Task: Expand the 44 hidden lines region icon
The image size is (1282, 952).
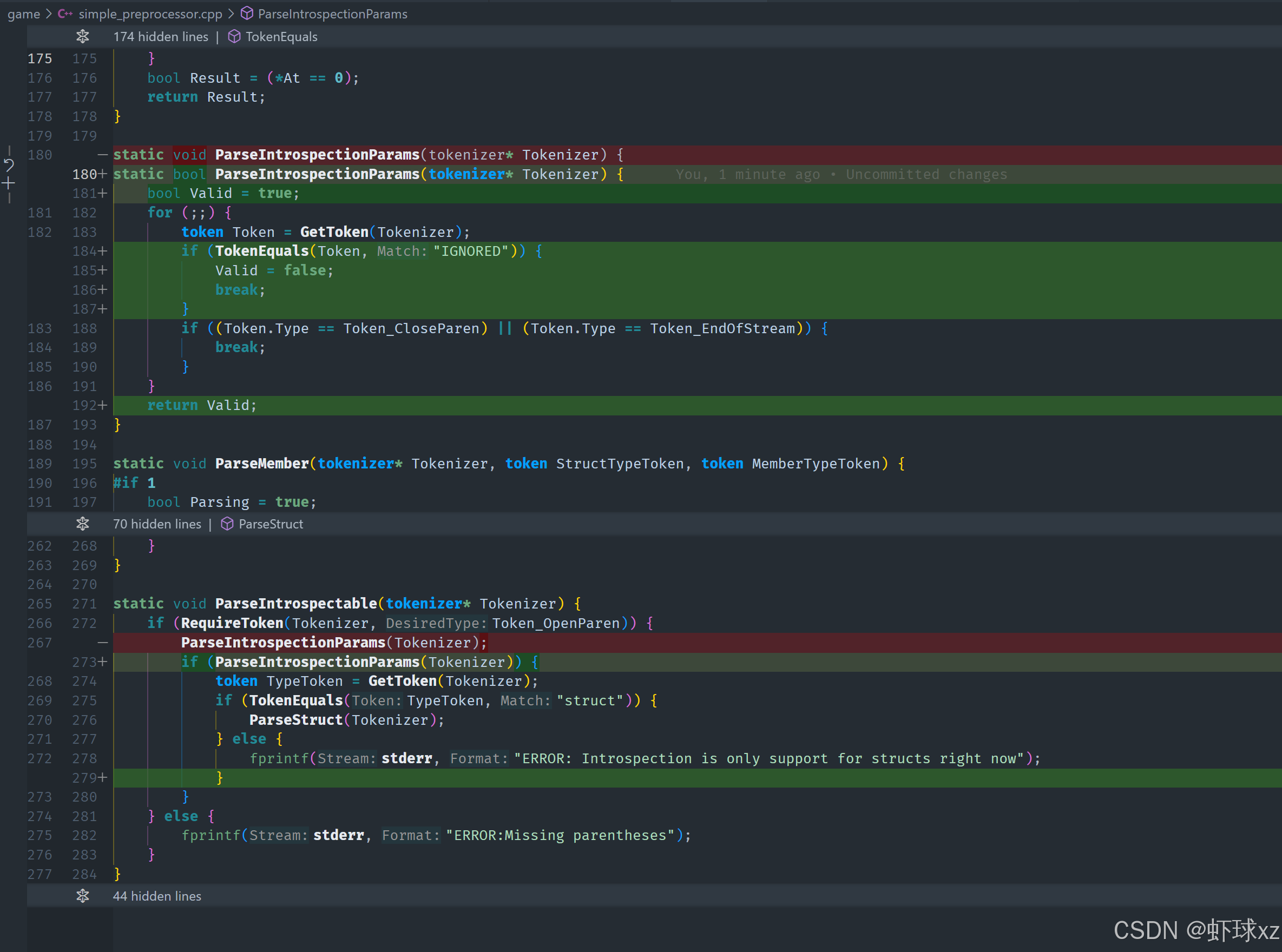Action: tap(82, 896)
